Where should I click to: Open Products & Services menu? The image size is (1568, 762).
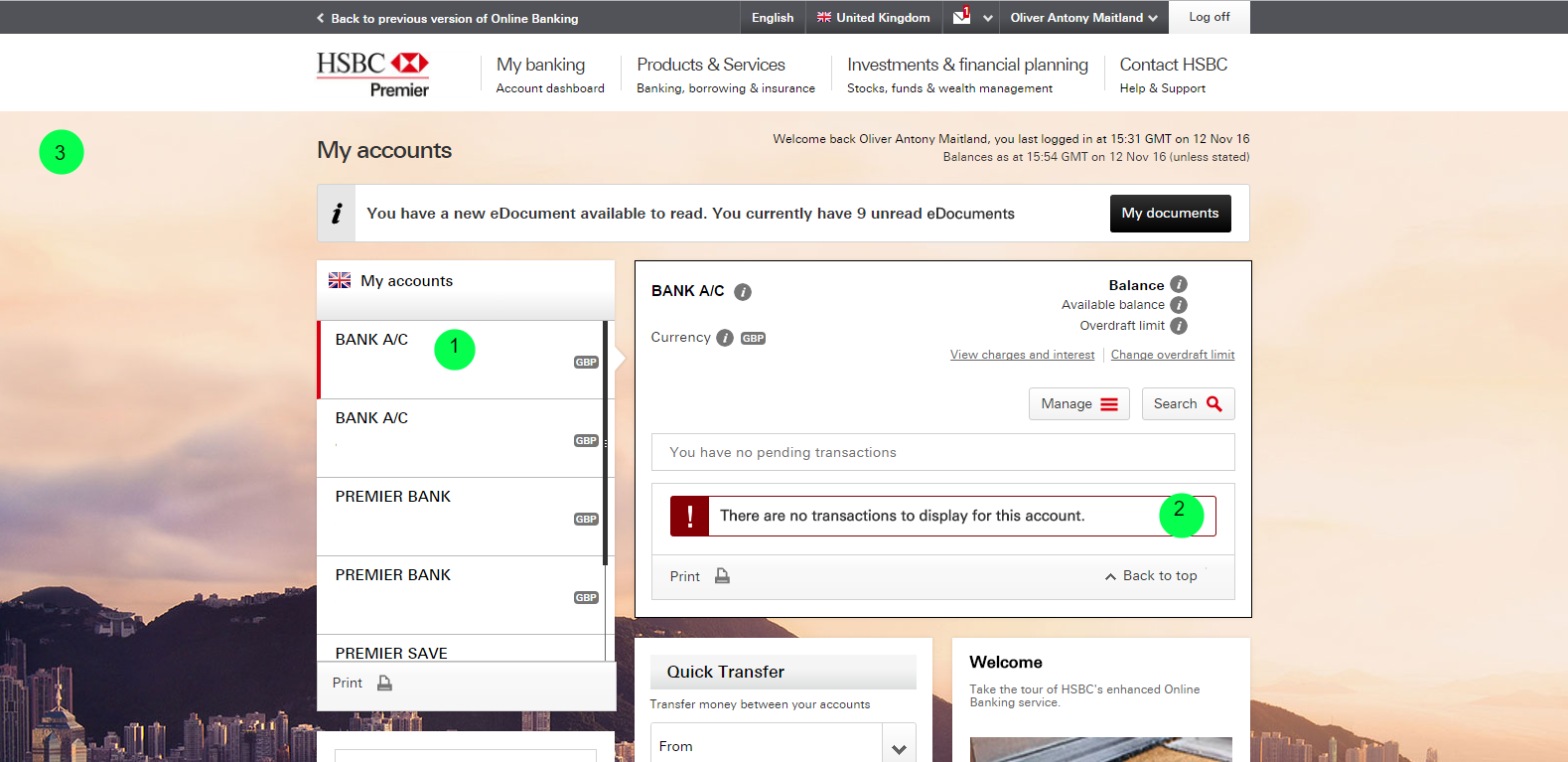click(x=726, y=75)
